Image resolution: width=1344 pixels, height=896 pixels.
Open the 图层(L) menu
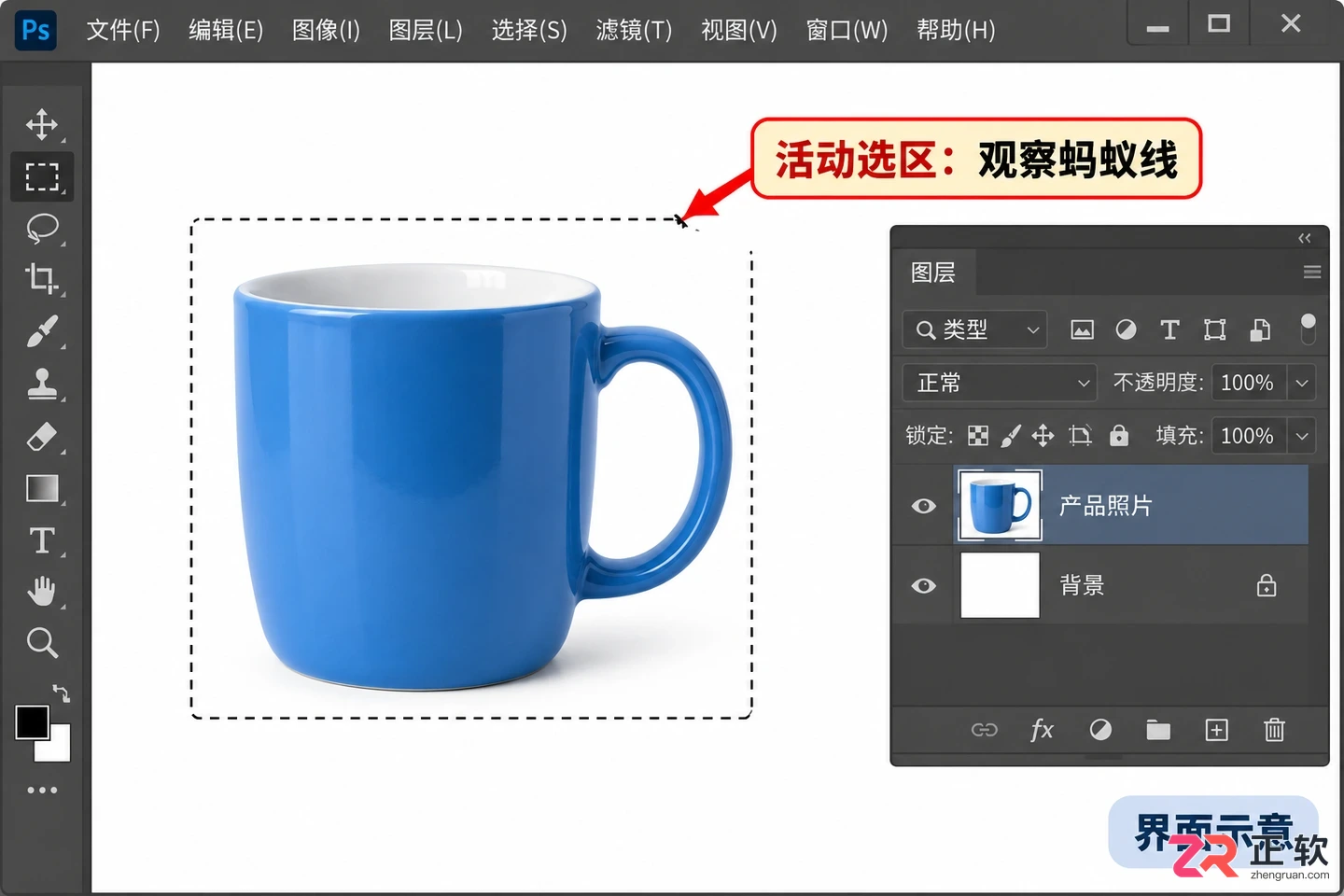click(426, 31)
